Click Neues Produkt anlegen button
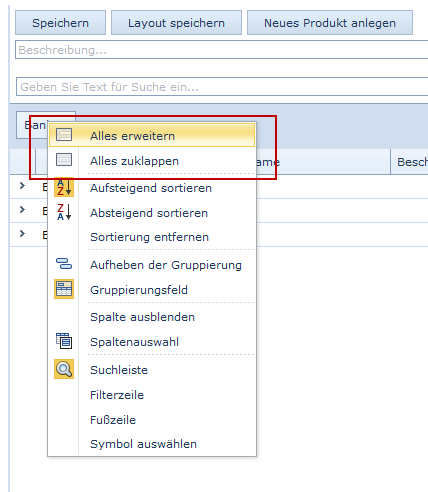Viewport: 428px width, 492px height. tap(330, 23)
